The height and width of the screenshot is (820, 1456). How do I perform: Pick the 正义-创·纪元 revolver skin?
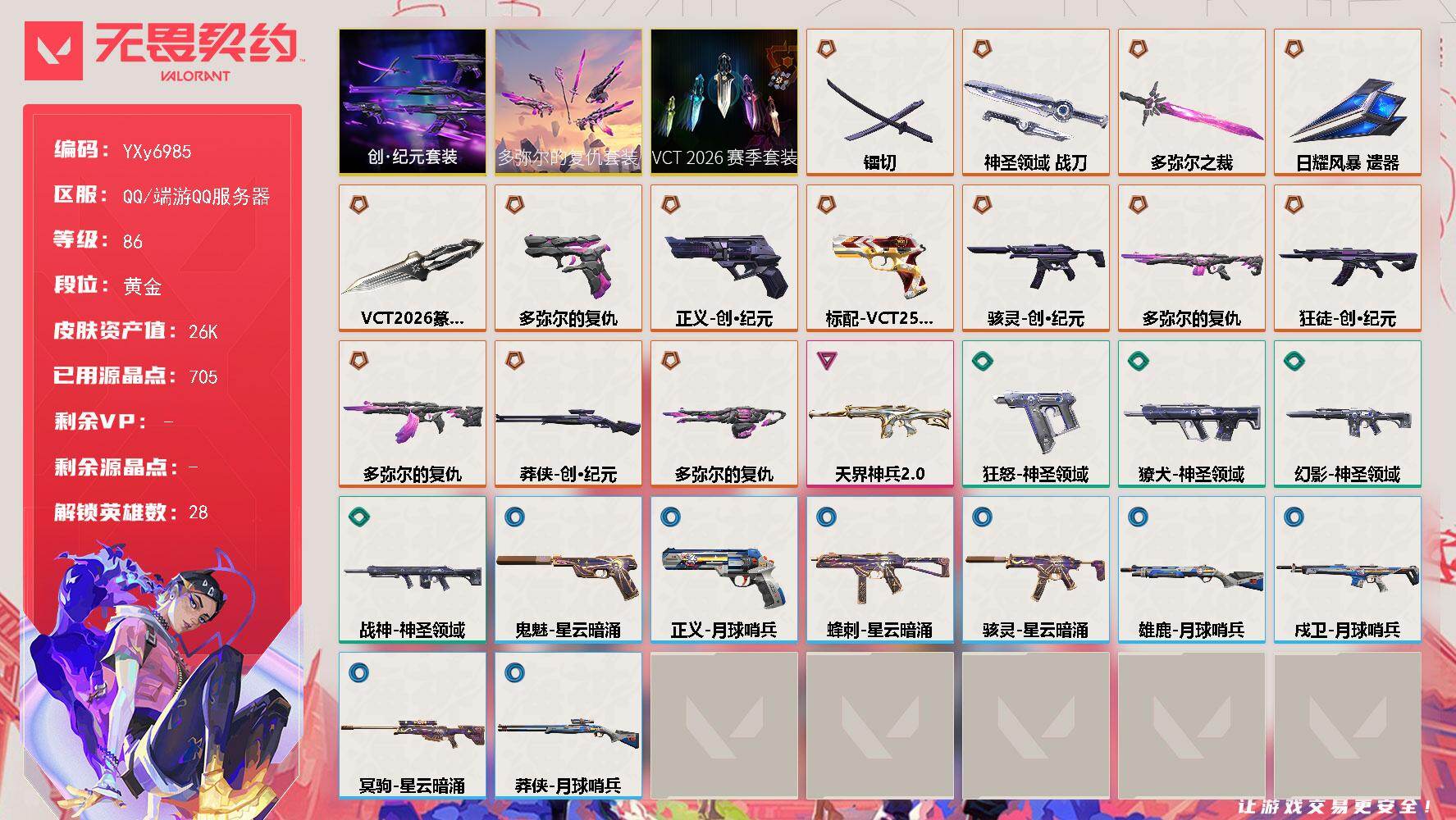point(724,257)
